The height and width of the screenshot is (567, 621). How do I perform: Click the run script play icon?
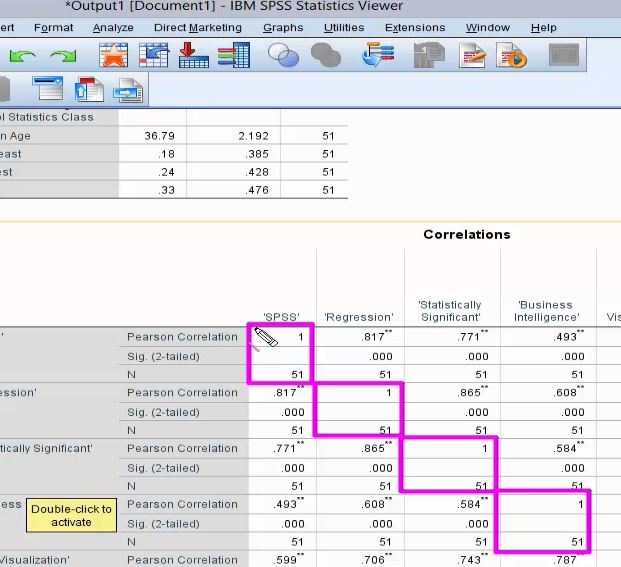(511, 55)
